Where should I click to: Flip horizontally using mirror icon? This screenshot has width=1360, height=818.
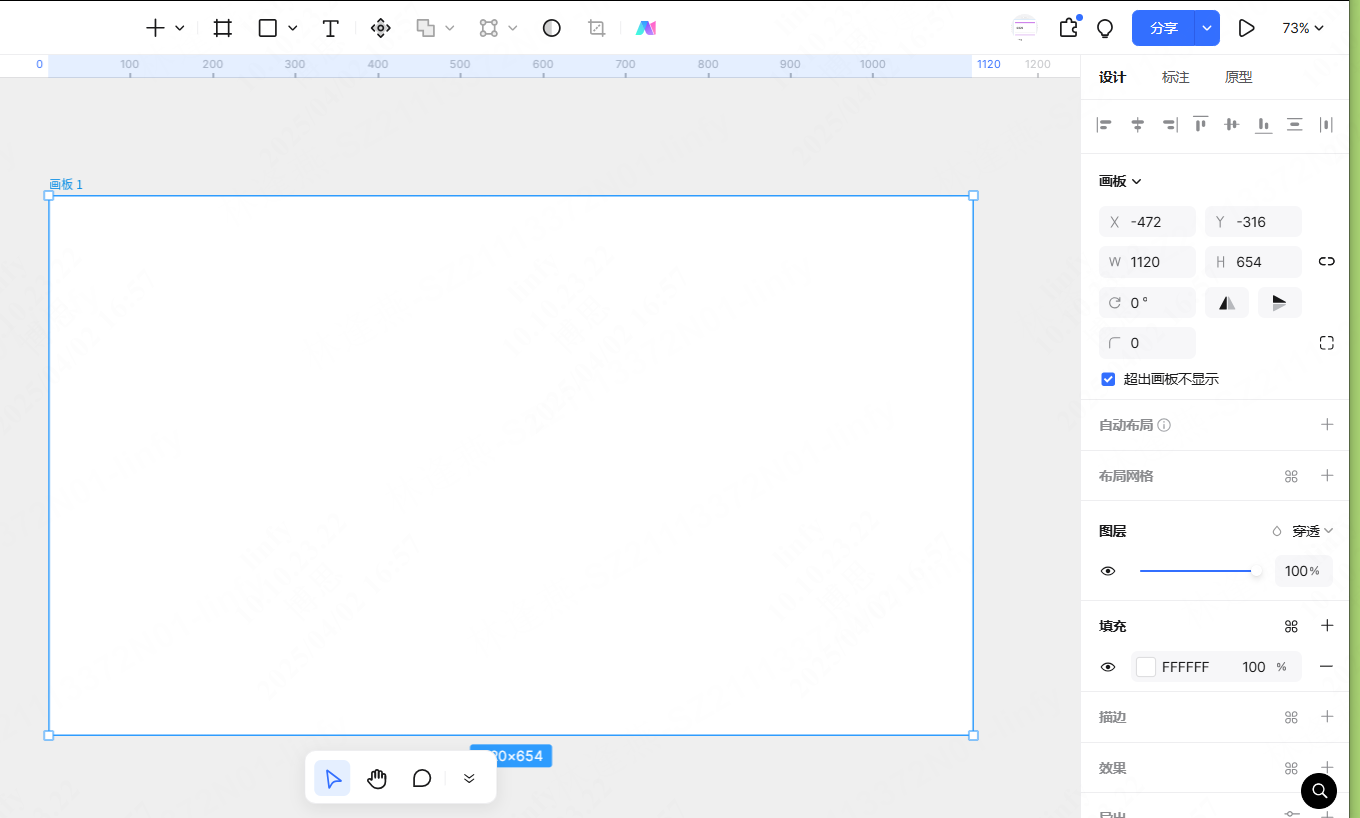[x=1227, y=302]
